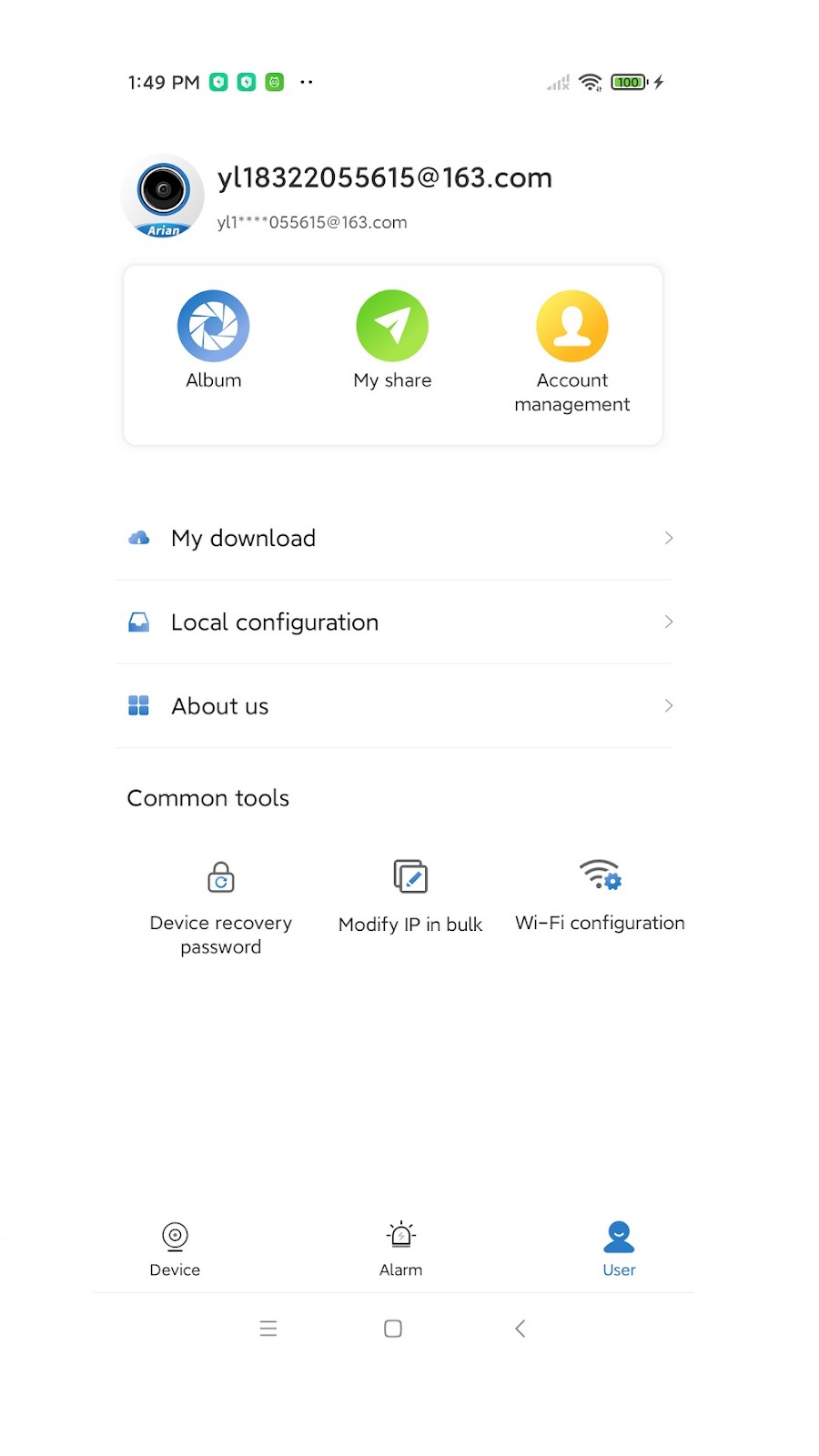This screenshot has width=819, height=1456.
Task: Tap the Android recent apps menu button
Action: pyautogui.click(x=268, y=1329)
